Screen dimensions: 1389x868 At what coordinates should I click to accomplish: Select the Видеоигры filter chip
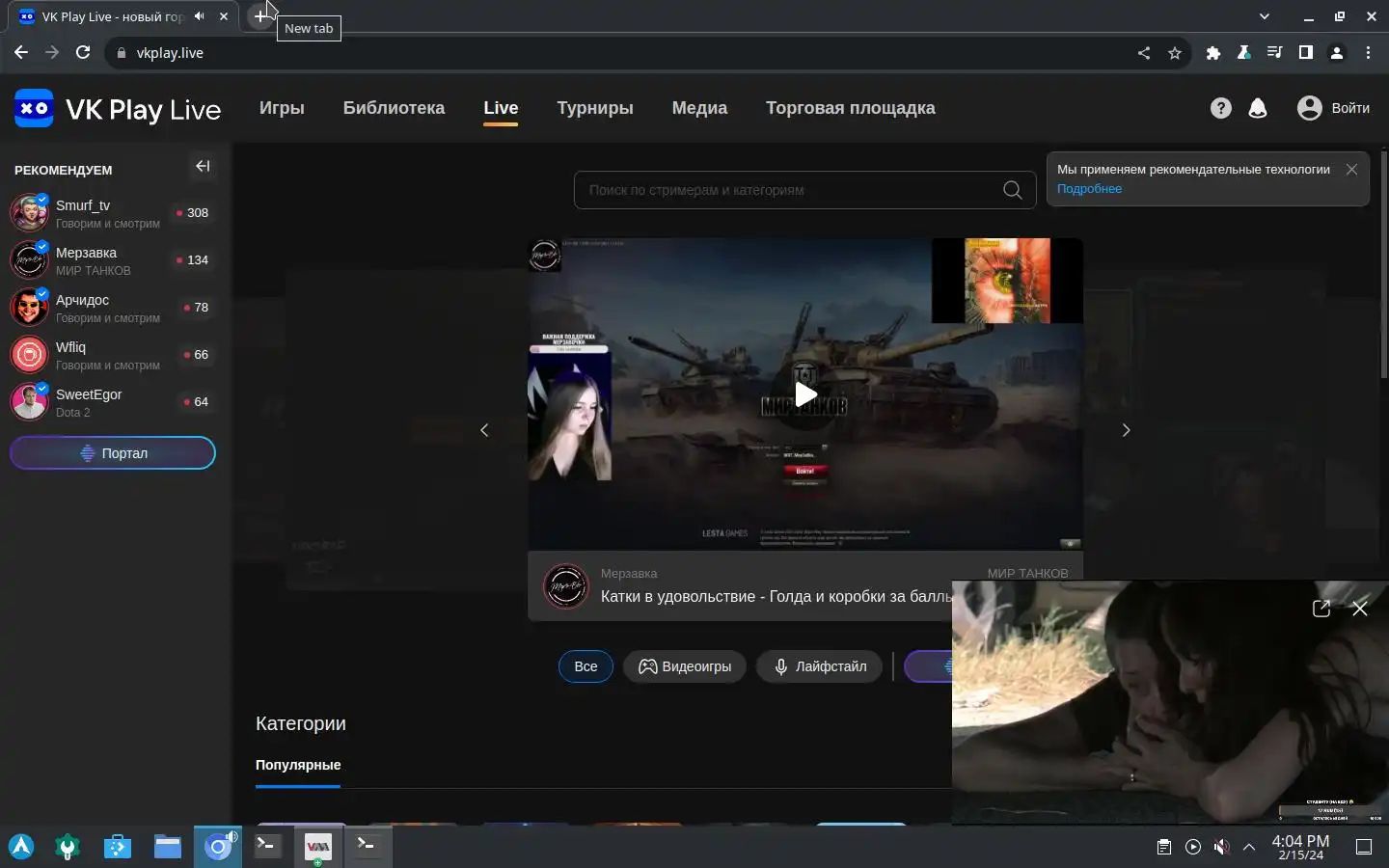point(685,666)
